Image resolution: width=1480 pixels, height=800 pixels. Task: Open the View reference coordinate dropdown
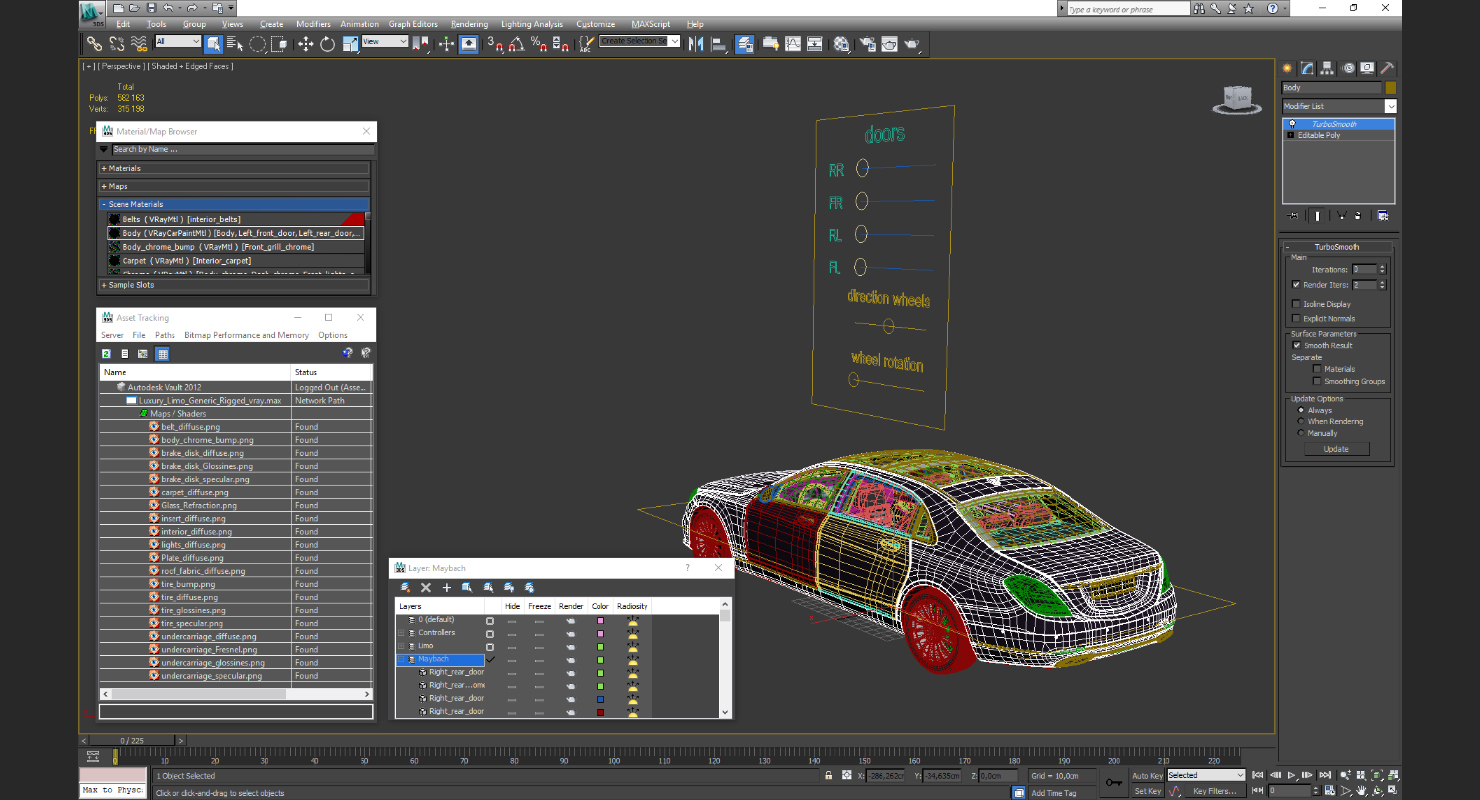pyautogui.click(x=385, y=41)
